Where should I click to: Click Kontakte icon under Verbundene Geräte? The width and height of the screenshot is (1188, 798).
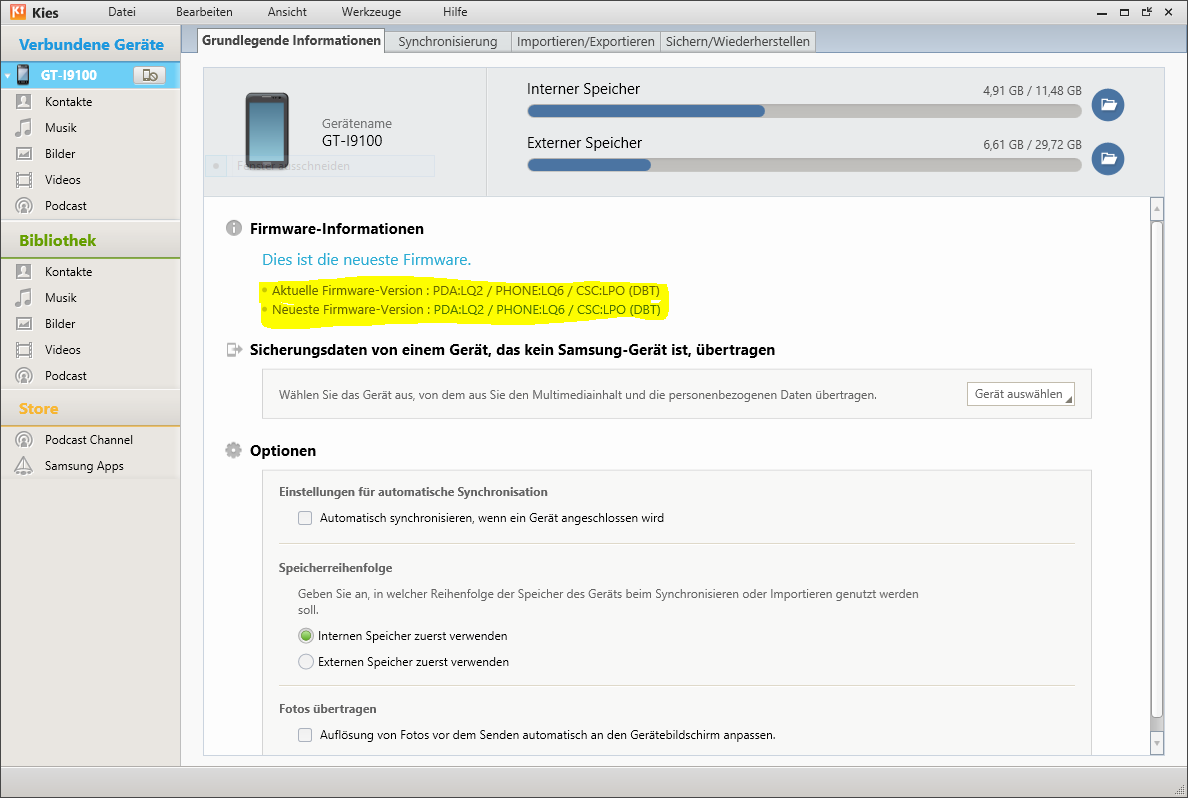tap(24, 102)
